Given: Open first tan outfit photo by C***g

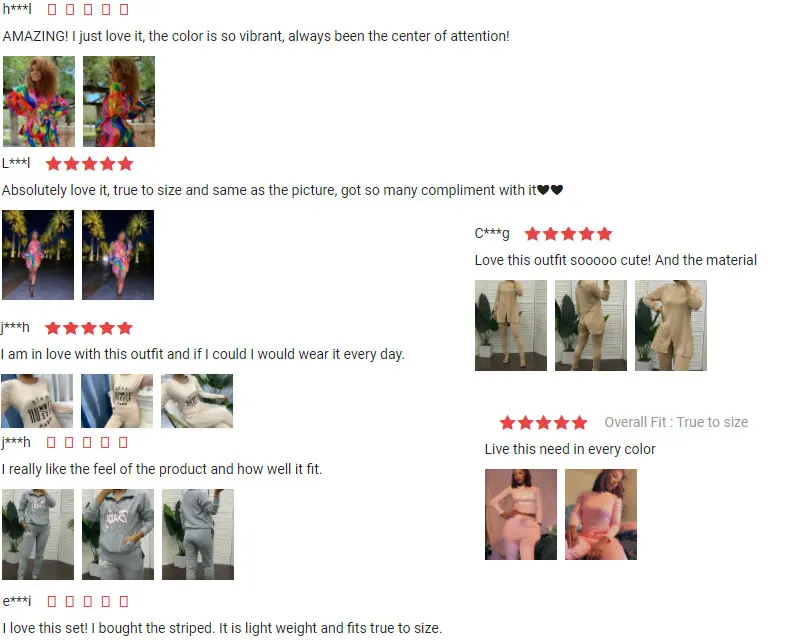Looking at the screenshot, I should [x=511, y=325].
